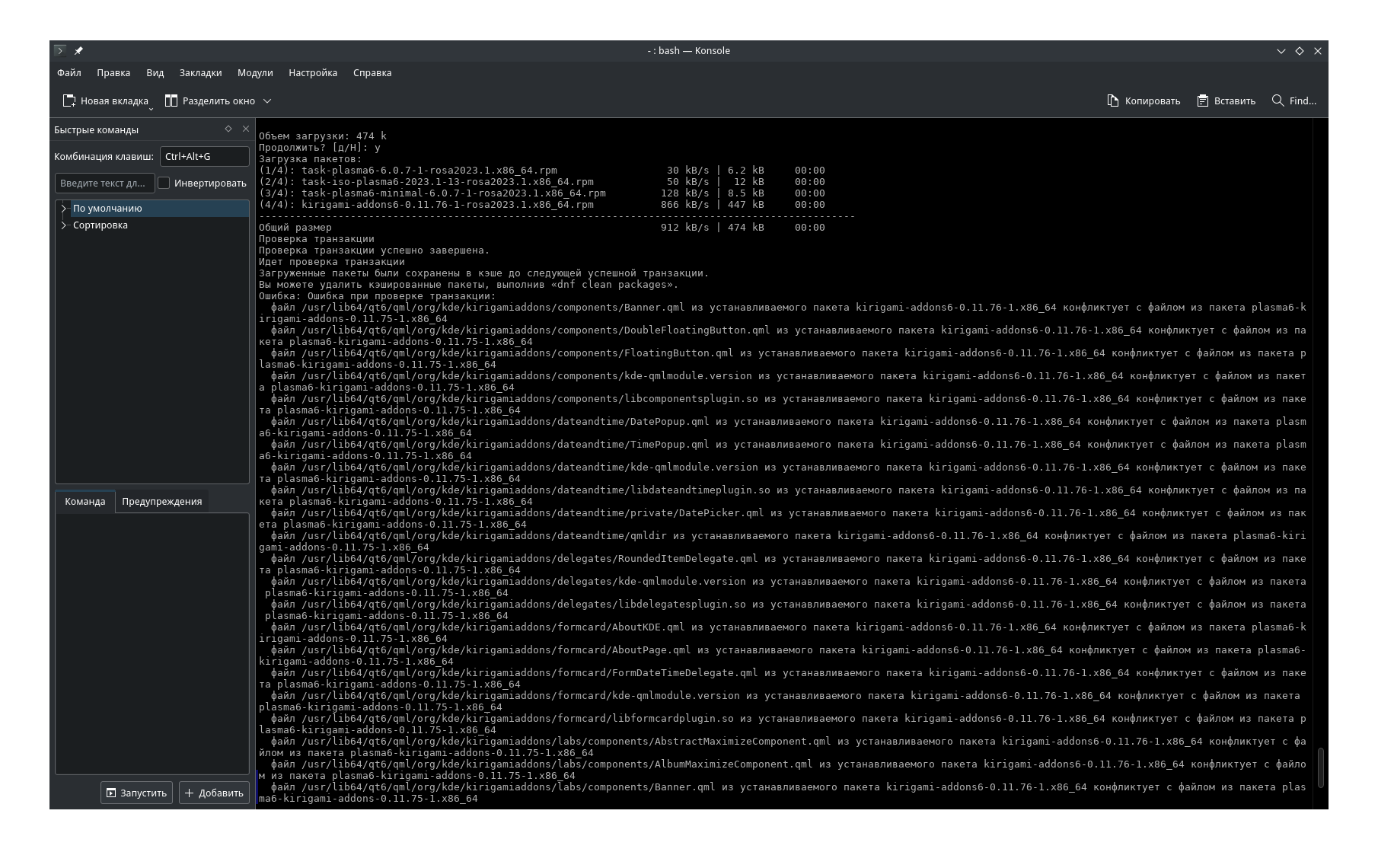Open the Файл menu
Screen dimensions: 1378x868
click(69, 73)
